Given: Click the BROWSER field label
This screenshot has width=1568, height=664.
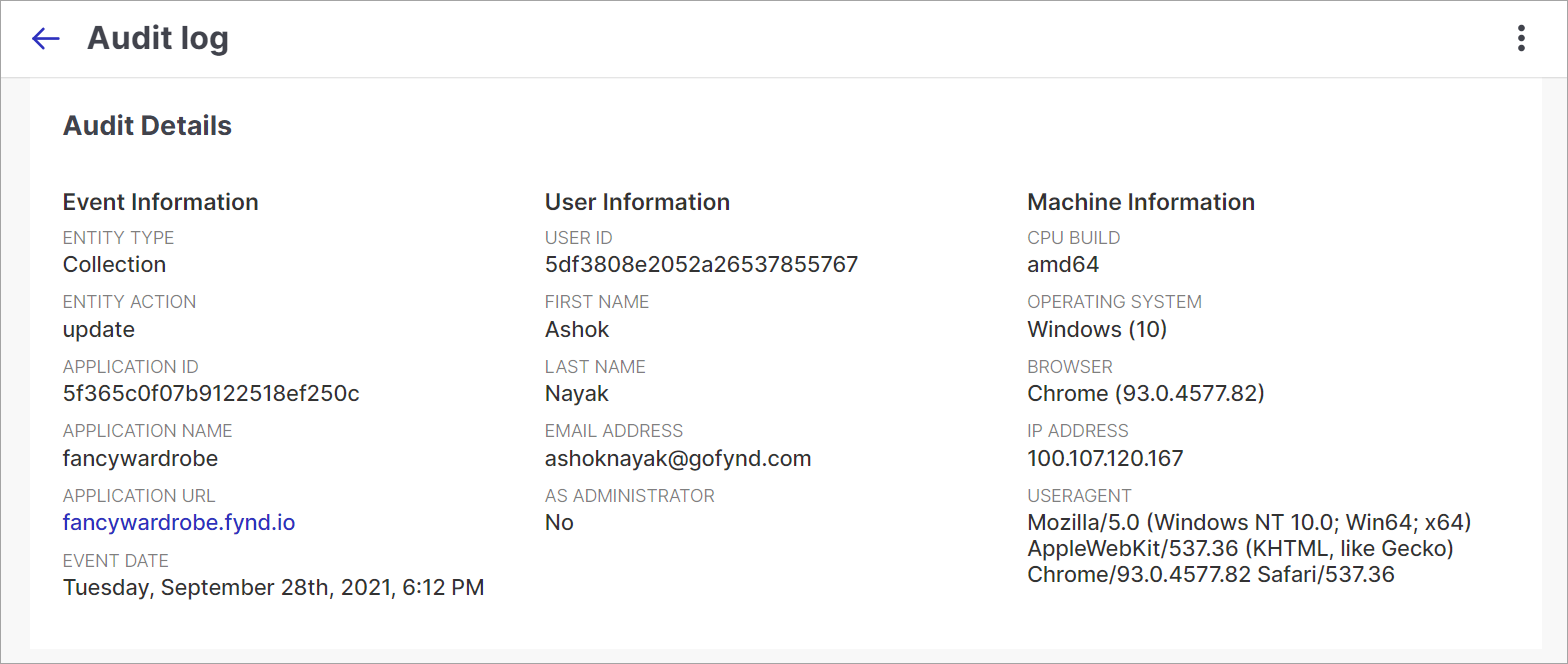Looking at the screenshot, I should pyautogui.click(x=1070, y=367).
